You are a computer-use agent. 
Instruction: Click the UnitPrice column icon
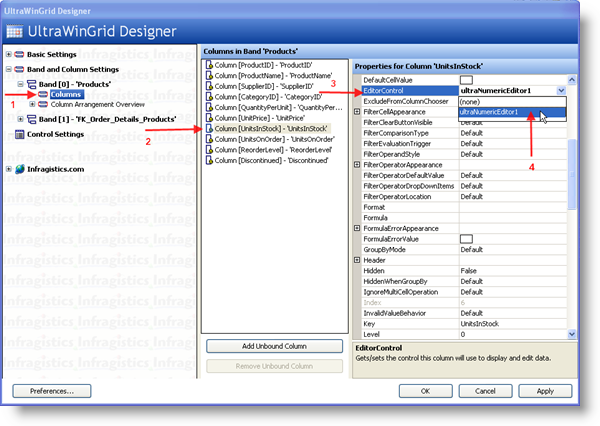click(209, 118)
